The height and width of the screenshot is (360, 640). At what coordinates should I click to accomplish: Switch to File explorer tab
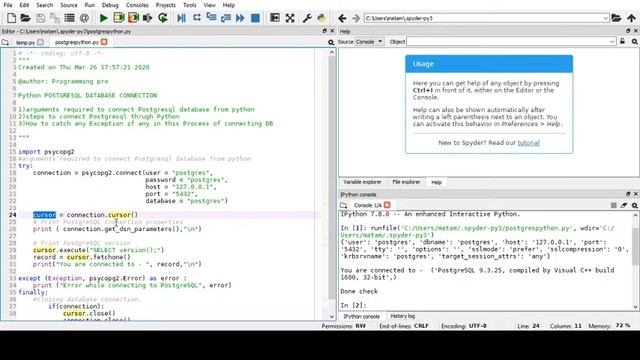point(406,182)
